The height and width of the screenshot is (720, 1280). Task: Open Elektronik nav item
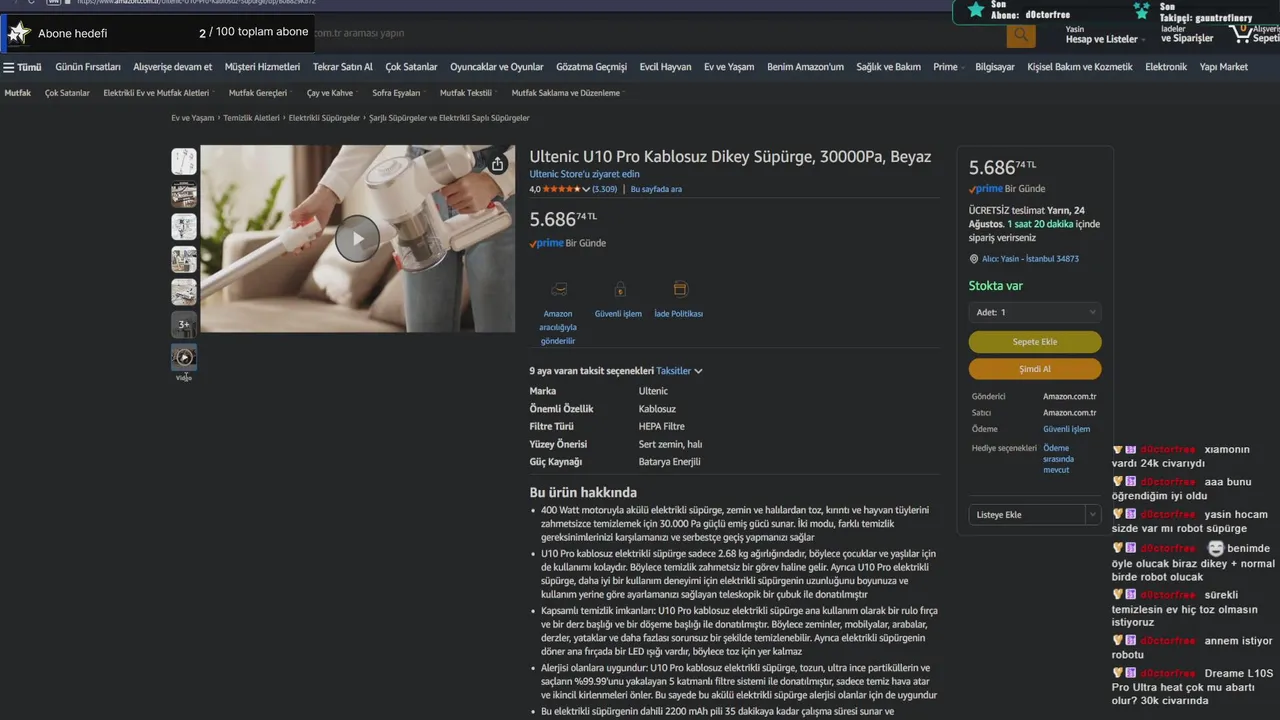pyautogui.click(x=1166, y=67)
